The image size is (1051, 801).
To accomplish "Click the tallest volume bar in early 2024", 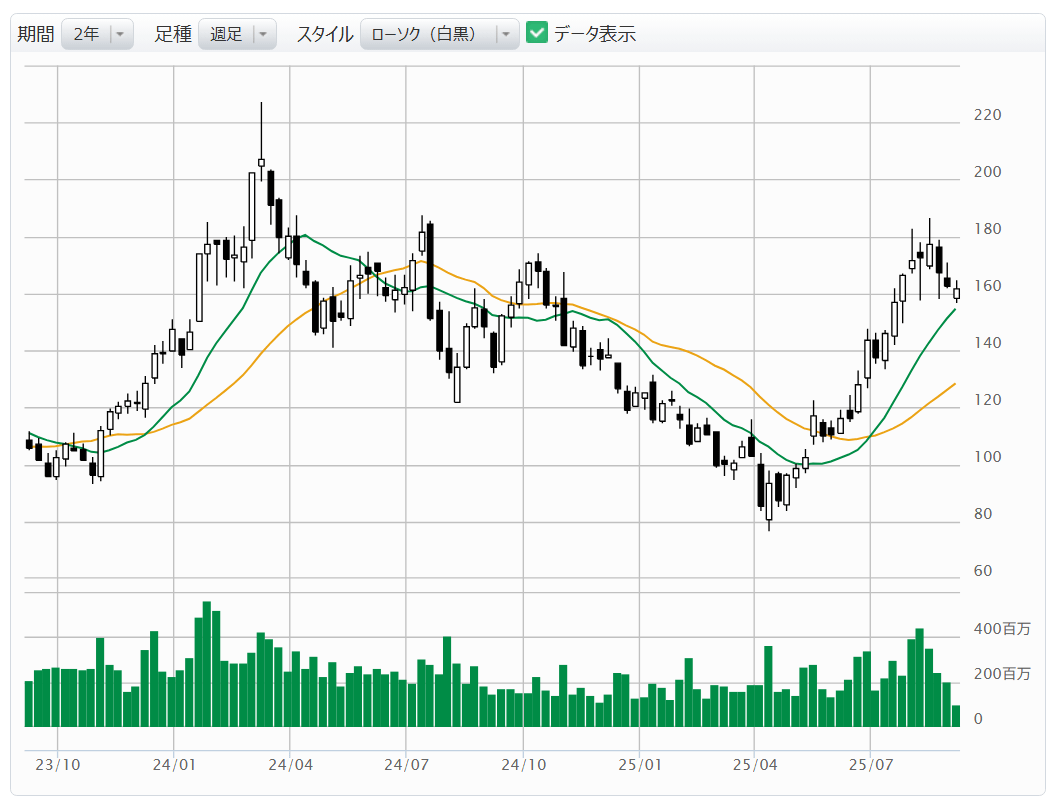I will coord(207,664).
